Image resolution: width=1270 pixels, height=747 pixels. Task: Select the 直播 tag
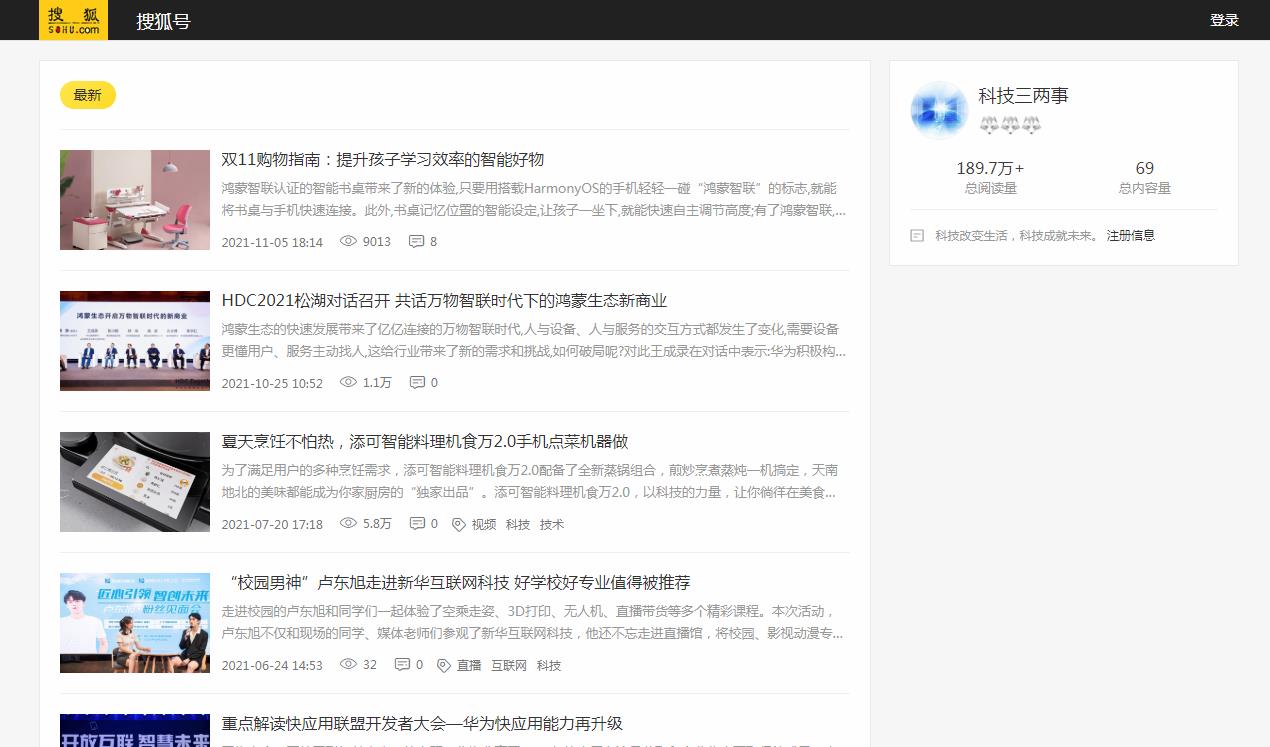(469, 665)
